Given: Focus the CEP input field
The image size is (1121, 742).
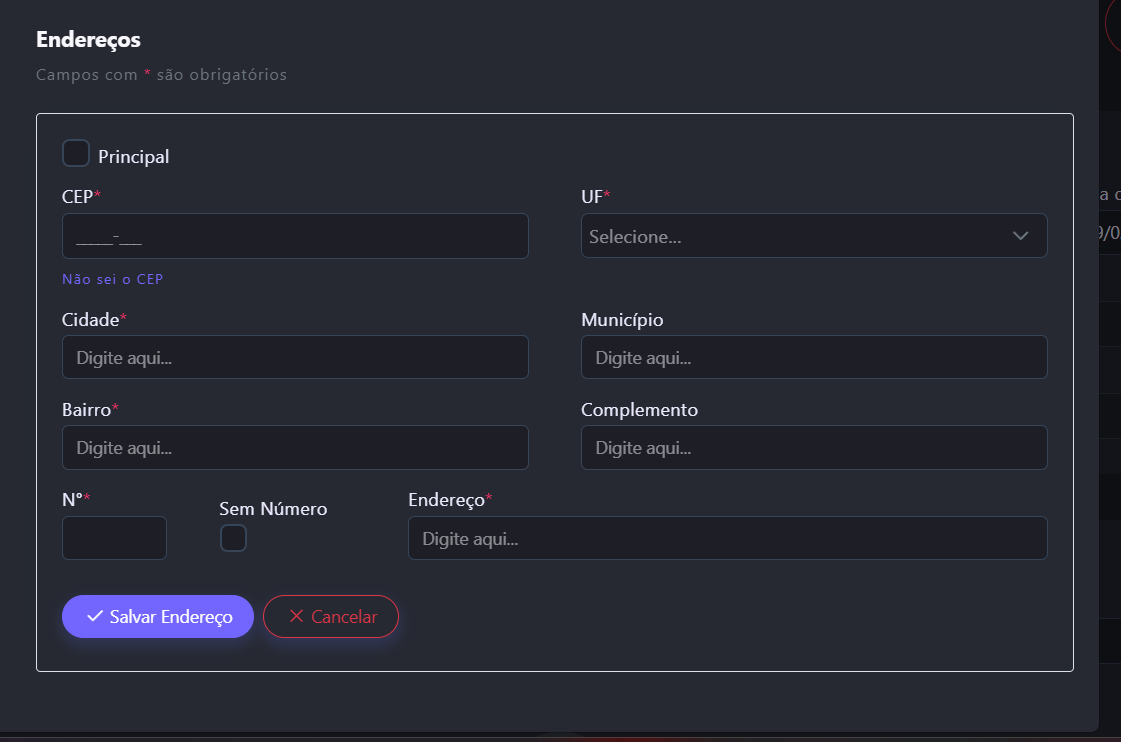Looking at the screenshot, I should point(295,236).
